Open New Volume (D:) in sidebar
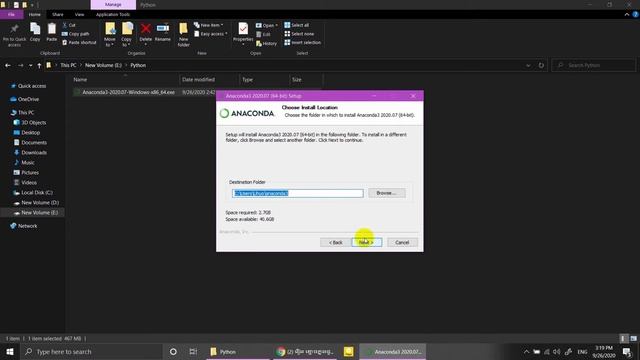Screen dimensions: 640x360 [40, 202]
